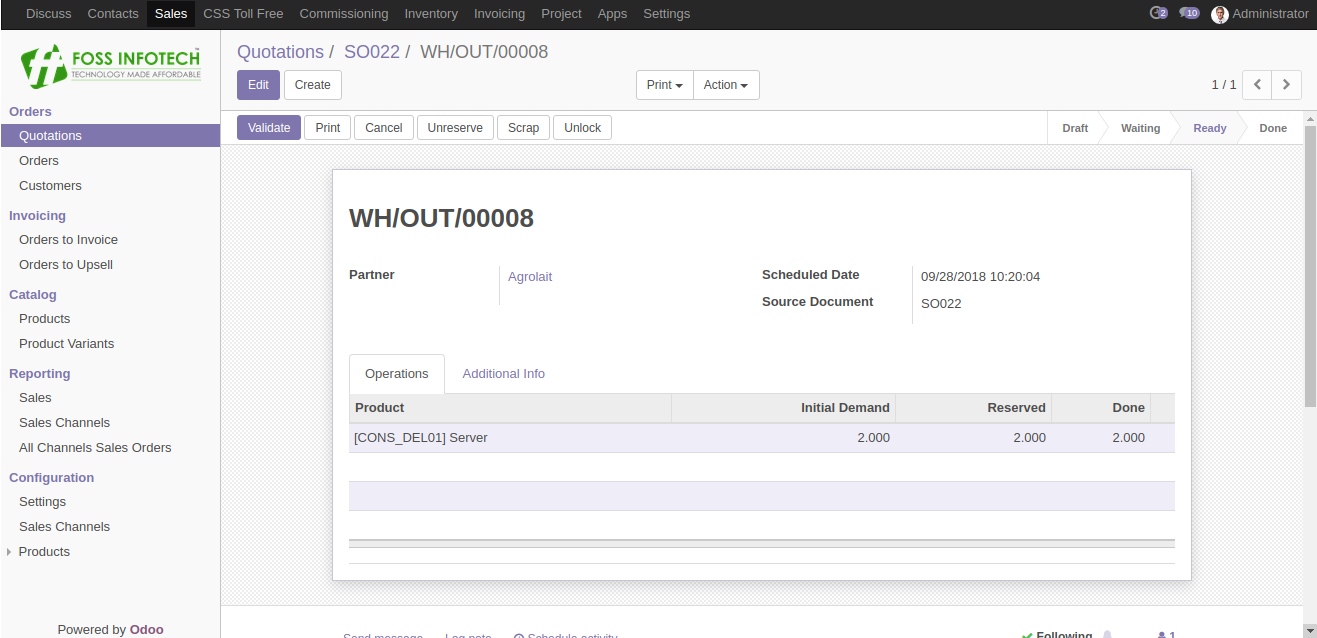Click the Done column header in the table

[1101, 408]
